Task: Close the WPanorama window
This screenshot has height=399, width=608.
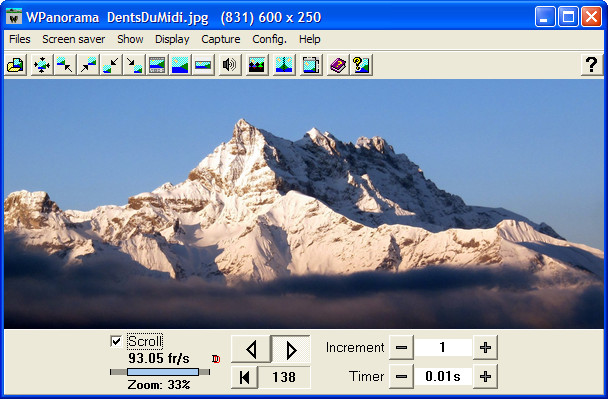Action: pyautogui.click(x=592, y=17)
